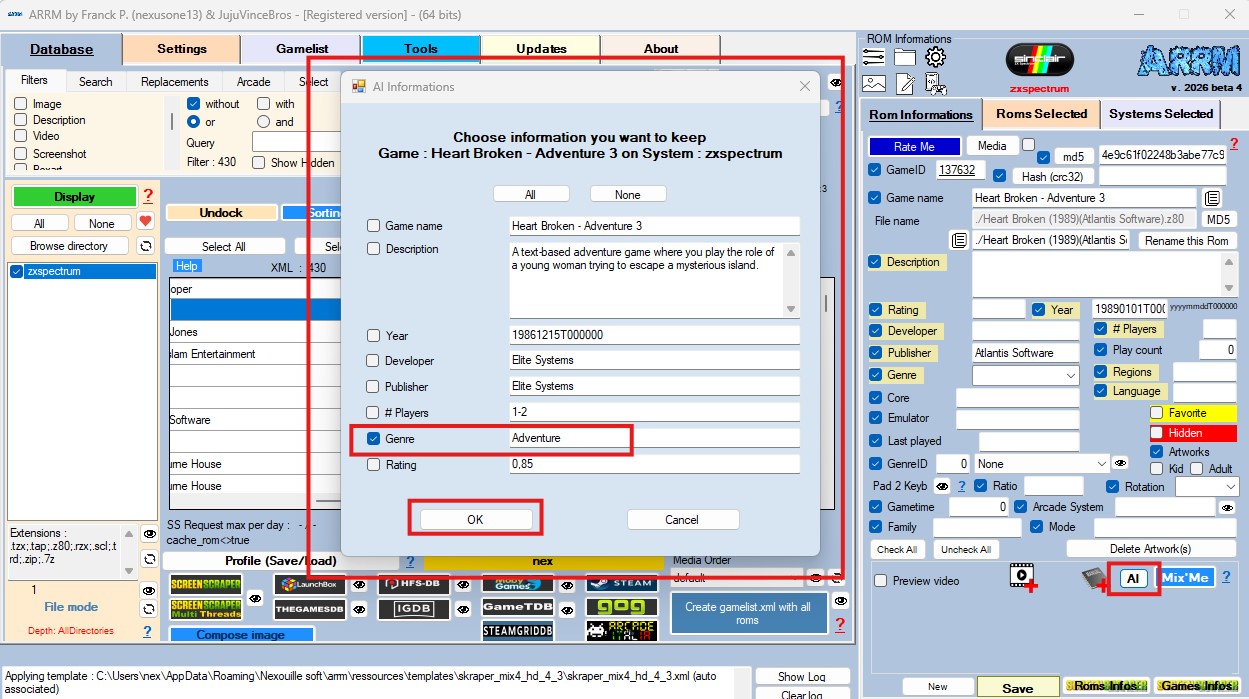Viewport: 1249px width, 699px height.
Task: Click the IGDB scraper logo
Action: click(413, 608)
